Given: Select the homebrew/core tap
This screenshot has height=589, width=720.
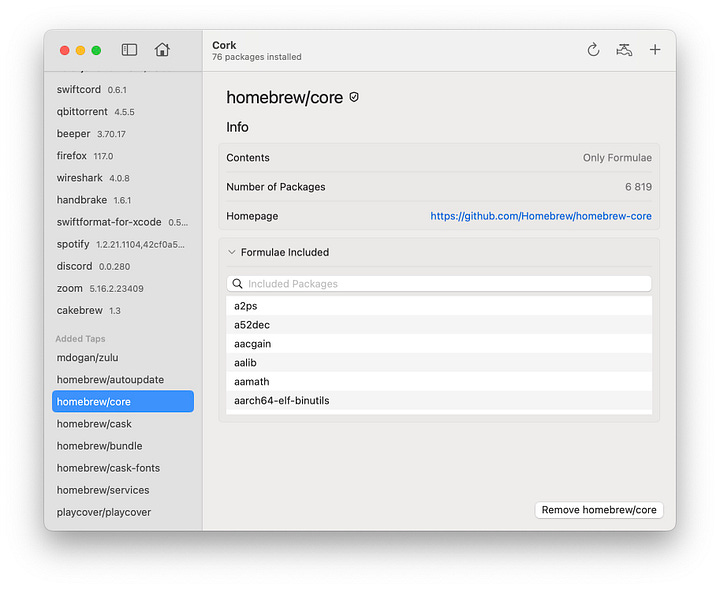Looking at the screenshot, I should coord(123,401).
